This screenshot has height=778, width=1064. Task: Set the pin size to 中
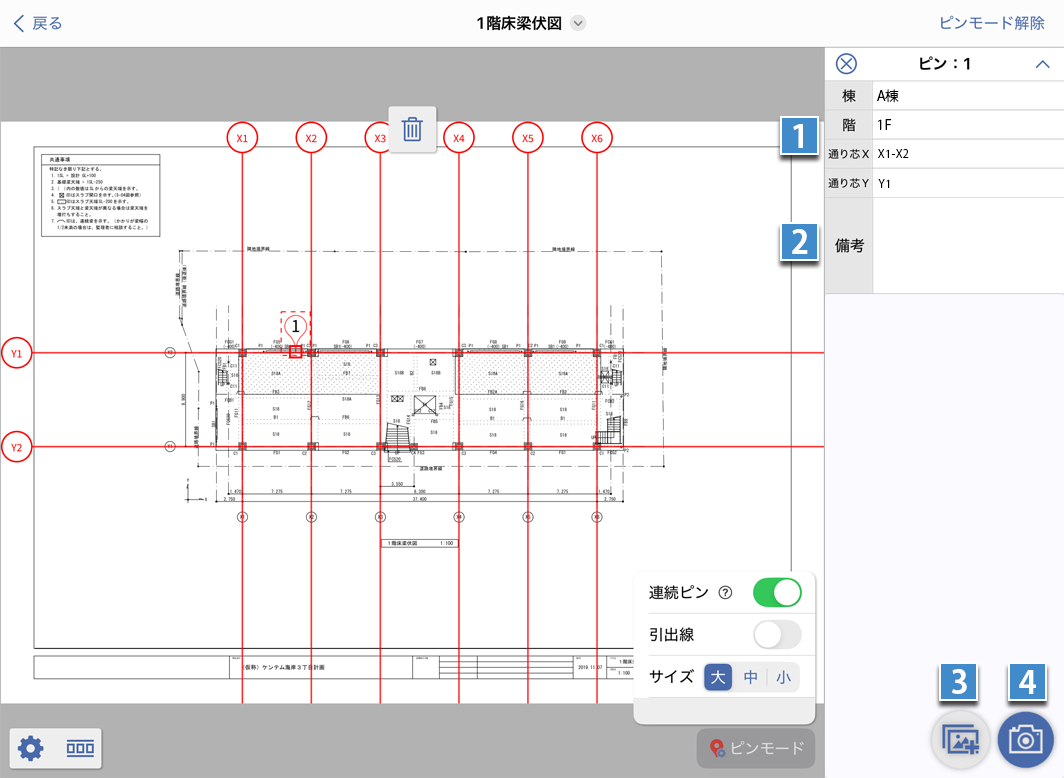tap(750, 677)
